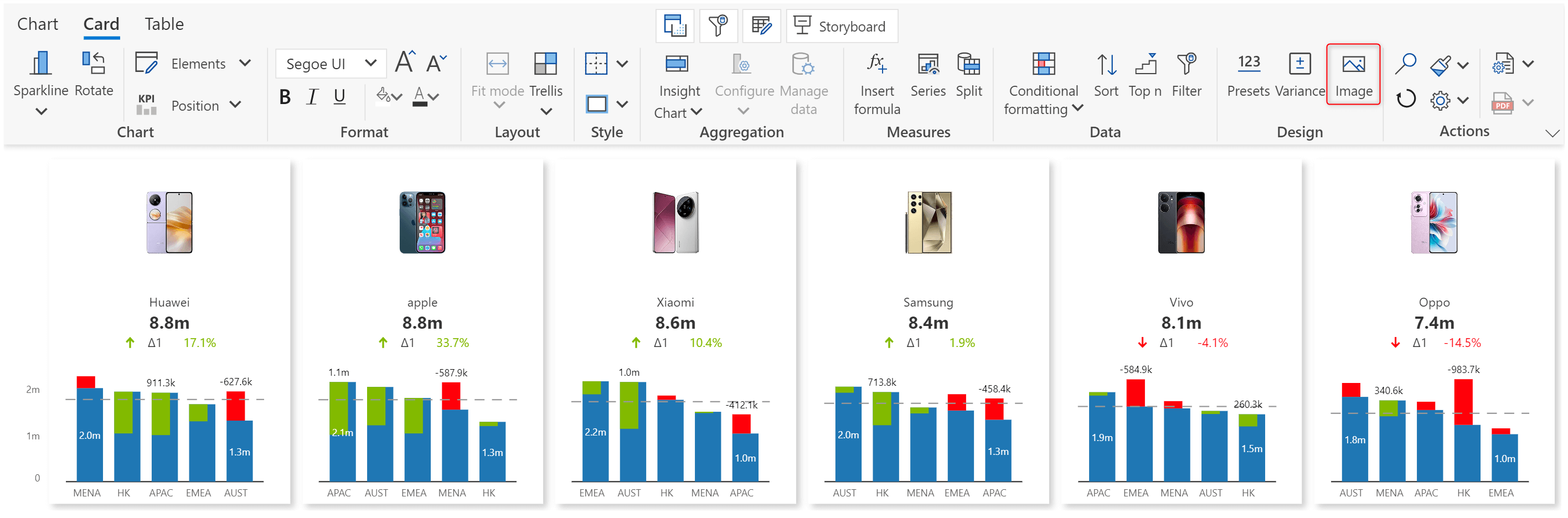Click the Storyboard button
1568x518 pixels.
pyautogui.click(x=841, y=26)
